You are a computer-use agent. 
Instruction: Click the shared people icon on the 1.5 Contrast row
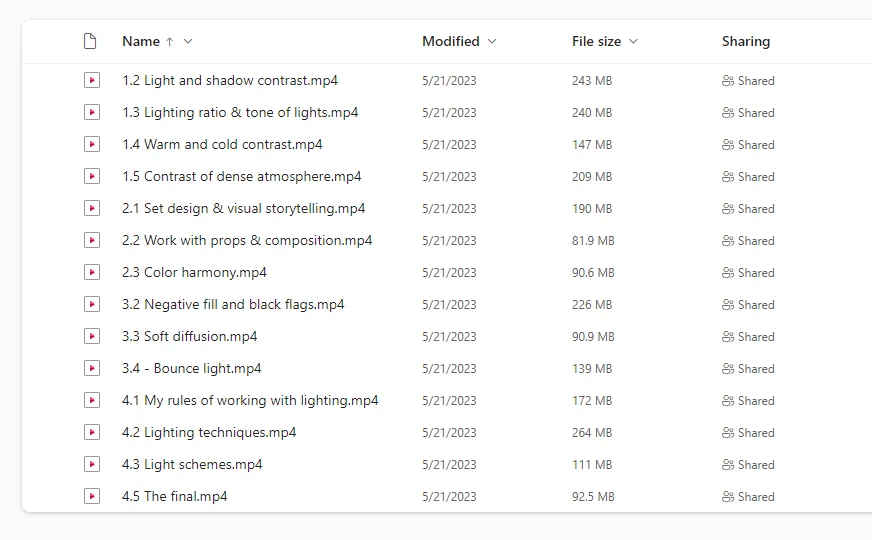click(728, 177)
